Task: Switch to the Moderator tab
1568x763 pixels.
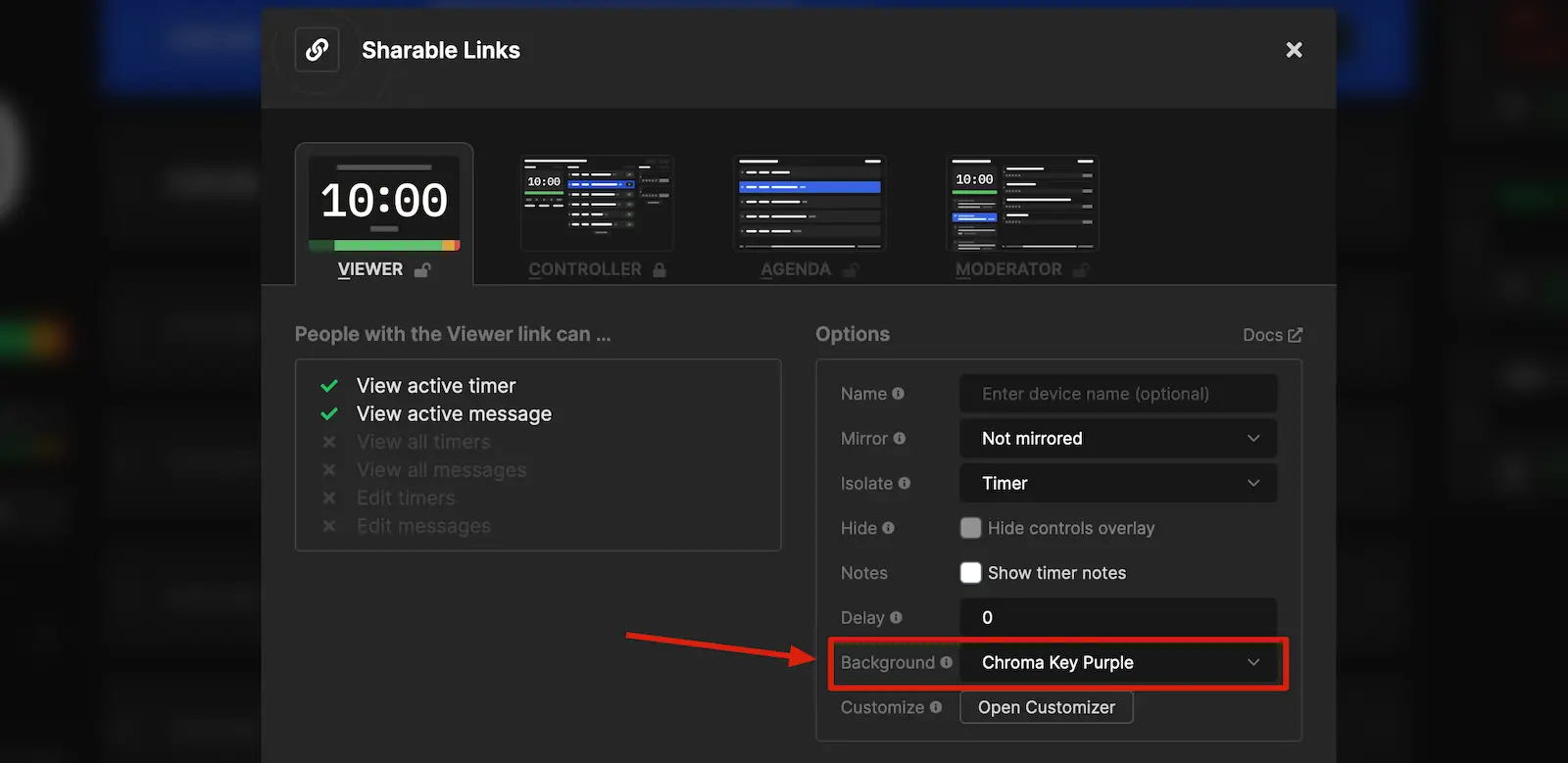Action: pos(1022,215)
